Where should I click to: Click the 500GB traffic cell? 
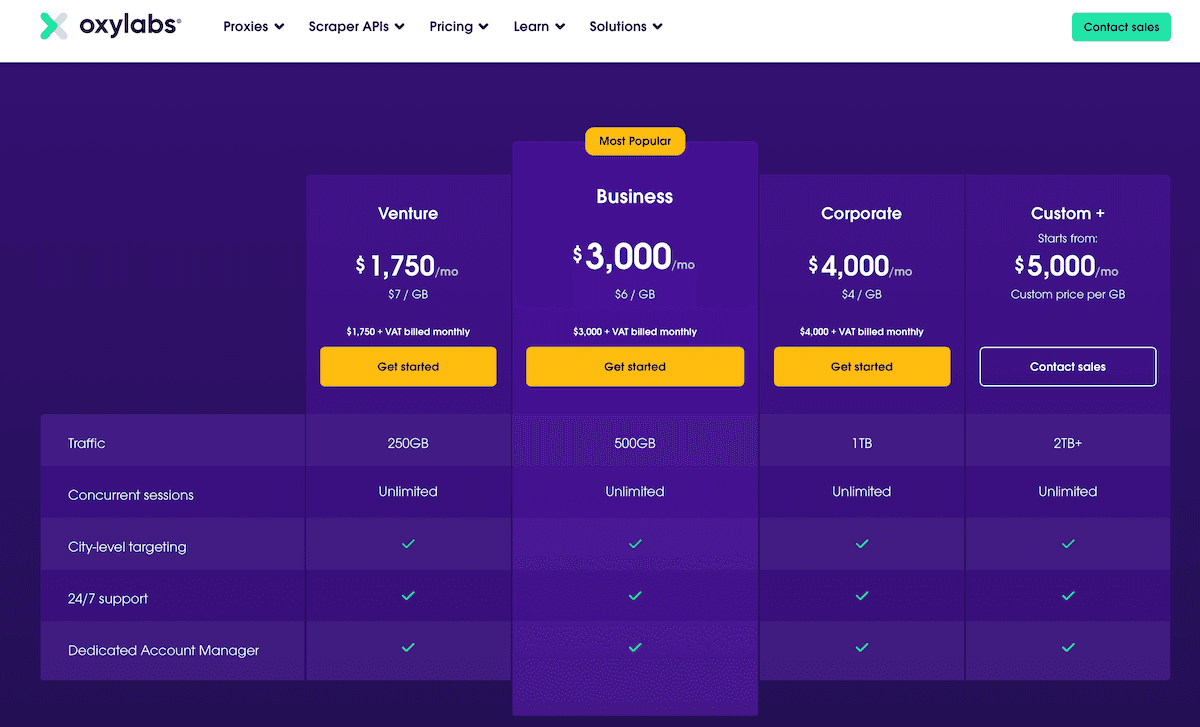coord(635,442)
